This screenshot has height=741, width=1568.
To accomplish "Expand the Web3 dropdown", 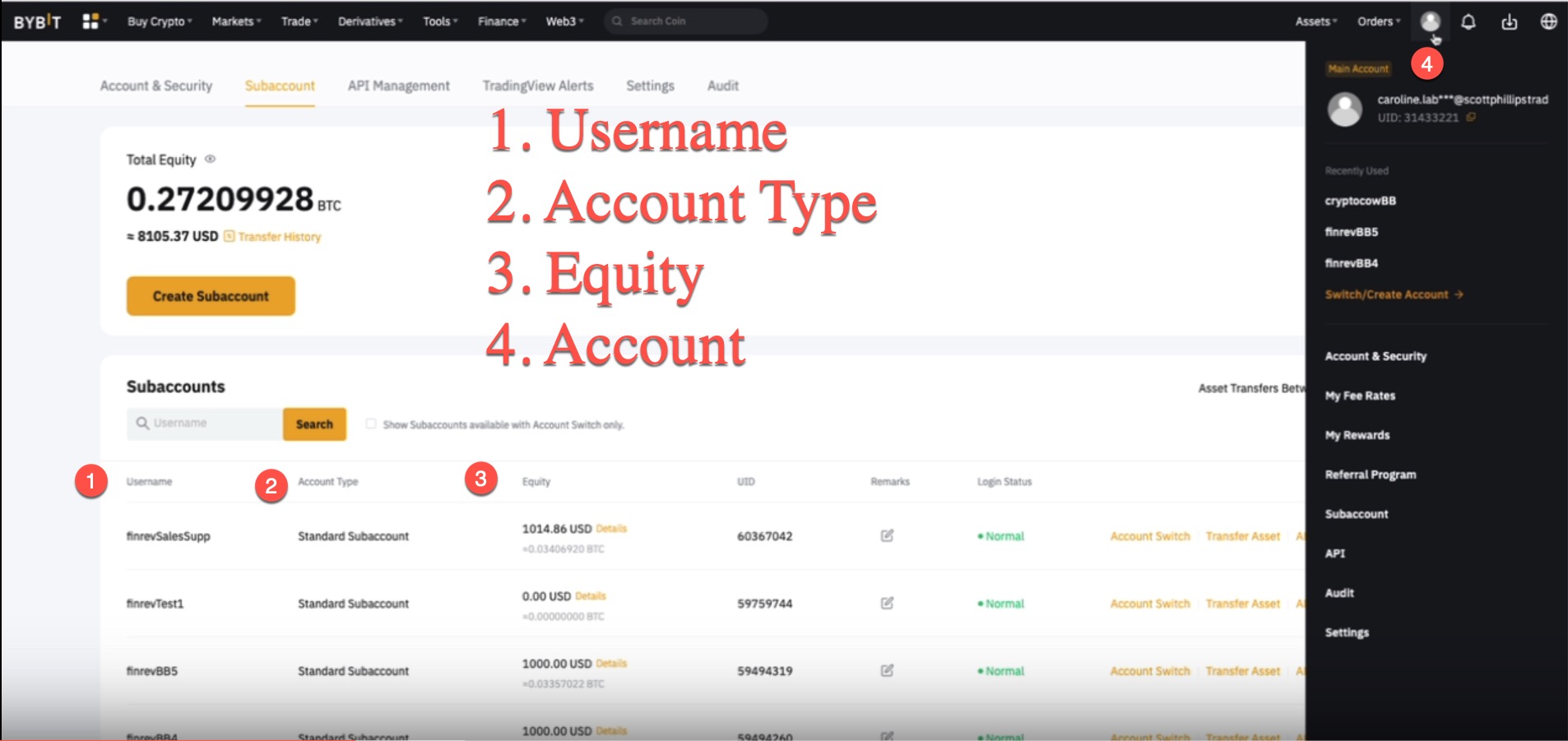I will coord(564,21).
